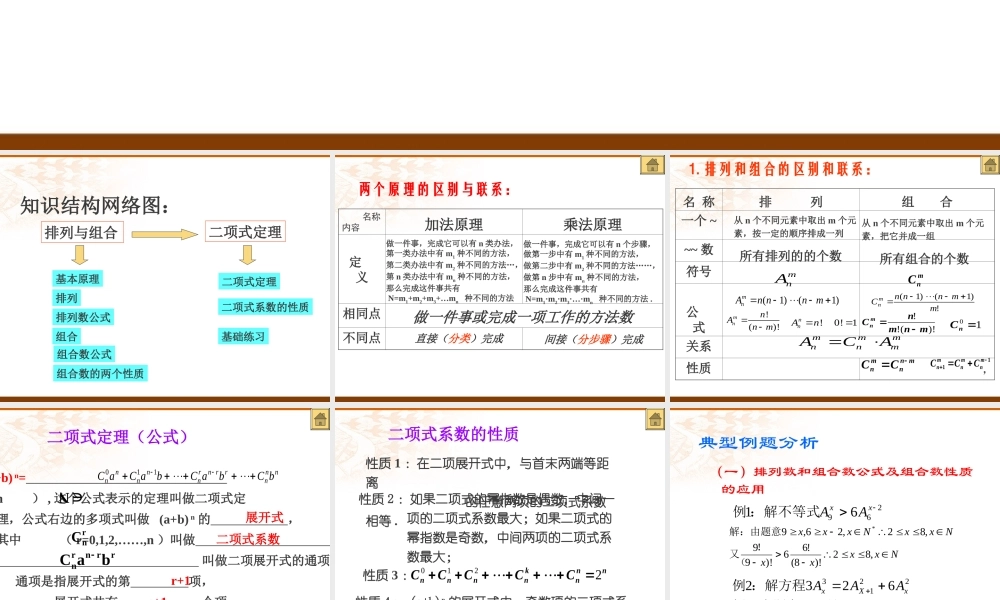Select the 典型例题分析 title
1000x600 pixels.
[x=758, y=443]
